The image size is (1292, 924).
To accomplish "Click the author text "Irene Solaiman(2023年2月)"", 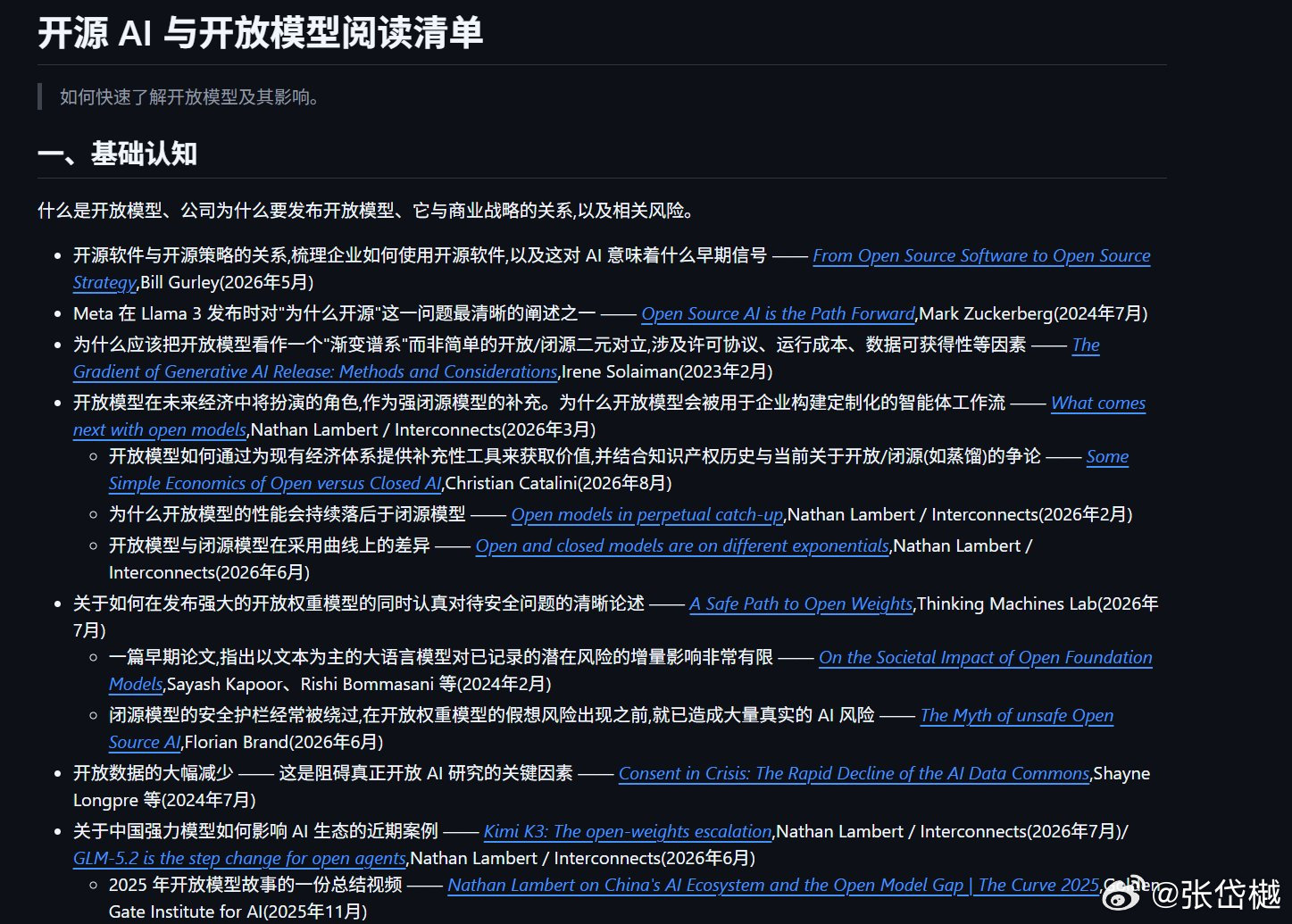I will click(667, 371).
